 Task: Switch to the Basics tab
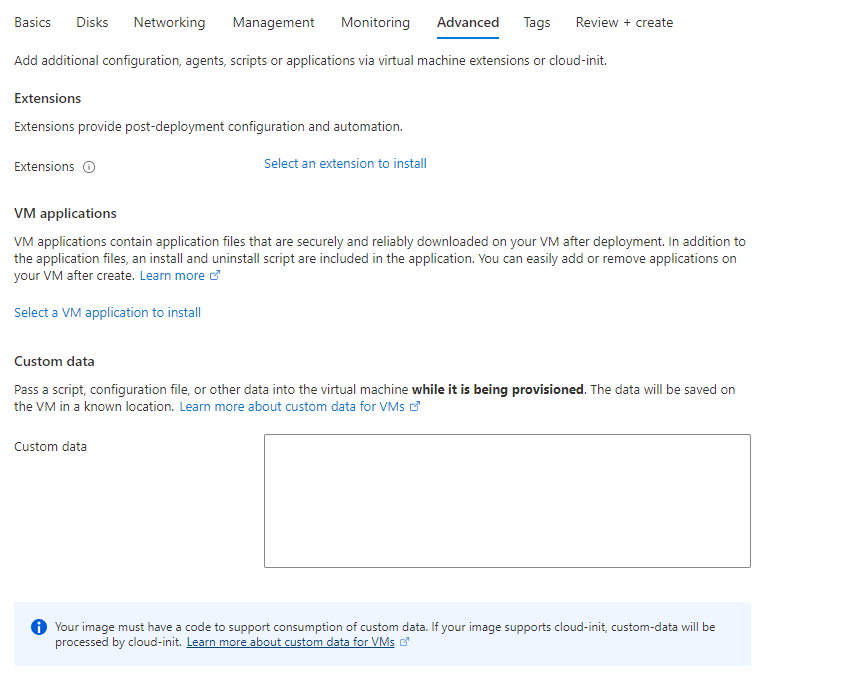pyautogui.click(x=32, y=22)
